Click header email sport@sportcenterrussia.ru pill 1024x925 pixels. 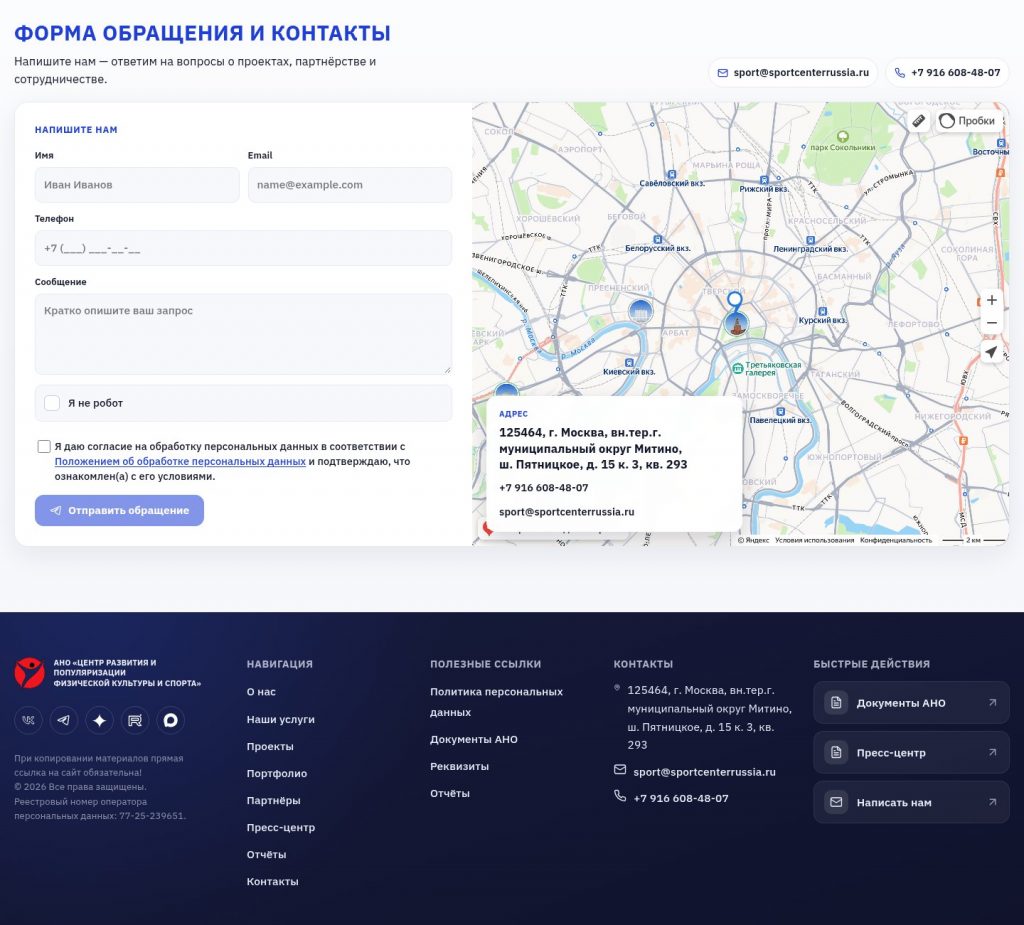pyautogui.click(x=794, y=73)
